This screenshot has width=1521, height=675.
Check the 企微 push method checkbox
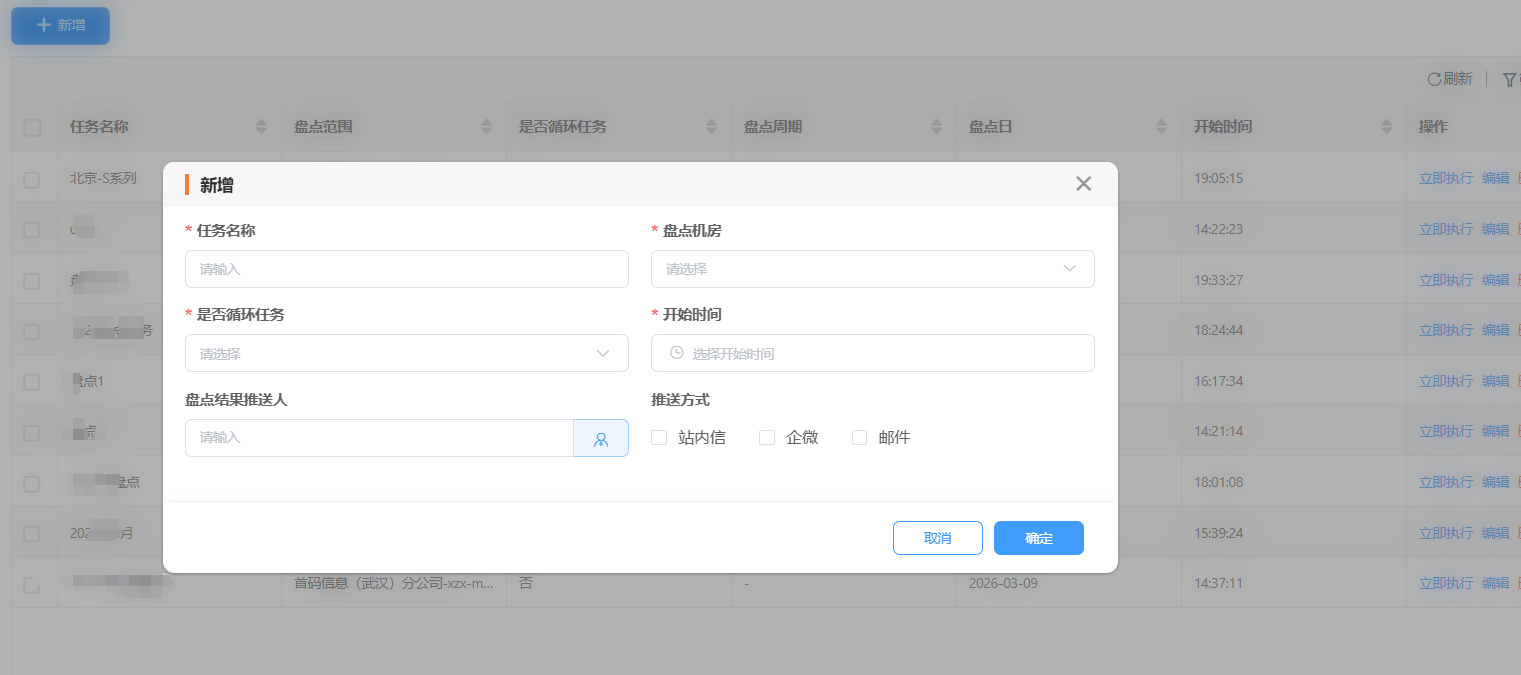(767, 437)
